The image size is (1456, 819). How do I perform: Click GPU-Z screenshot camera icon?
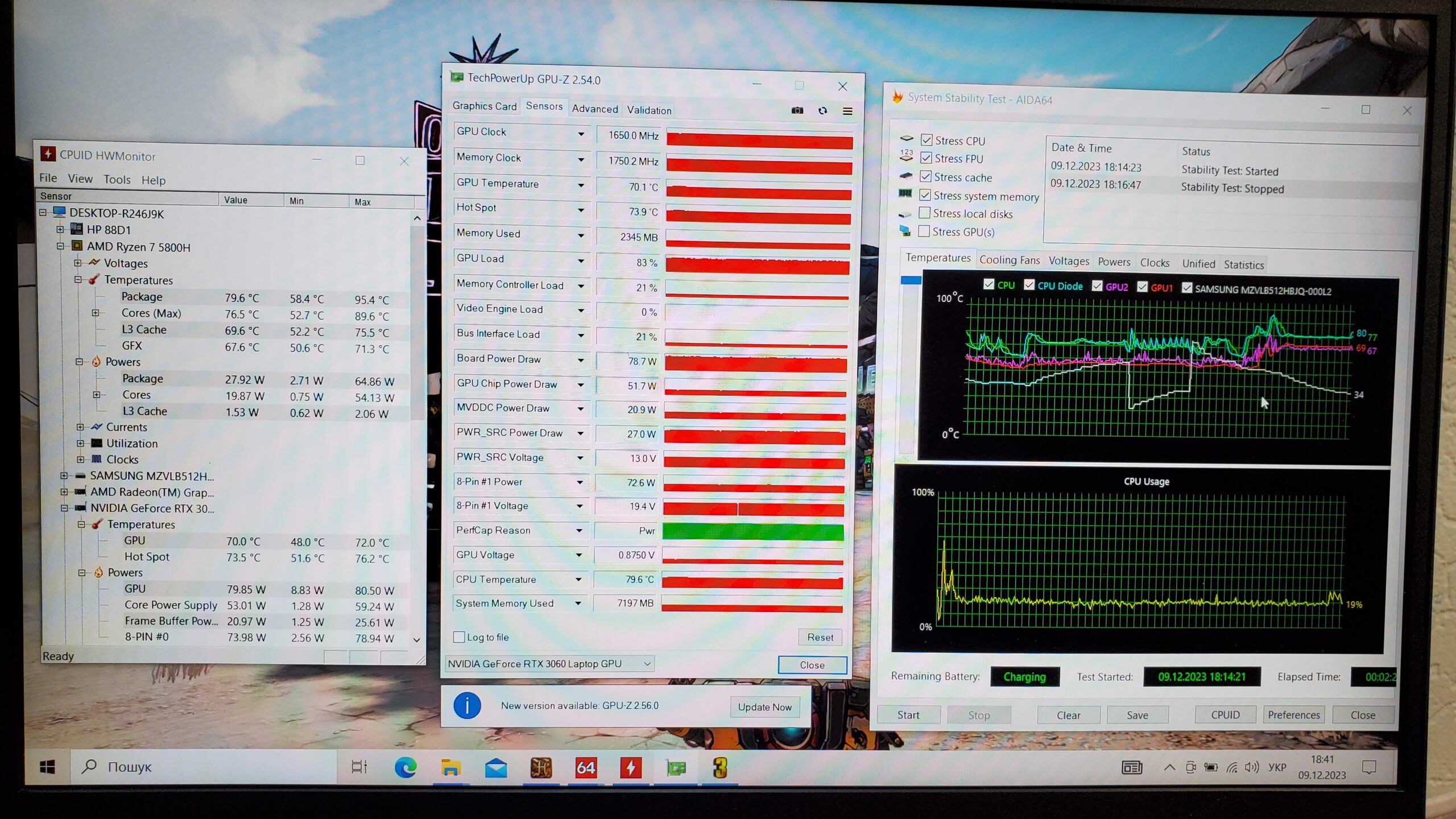coord(797,110)
